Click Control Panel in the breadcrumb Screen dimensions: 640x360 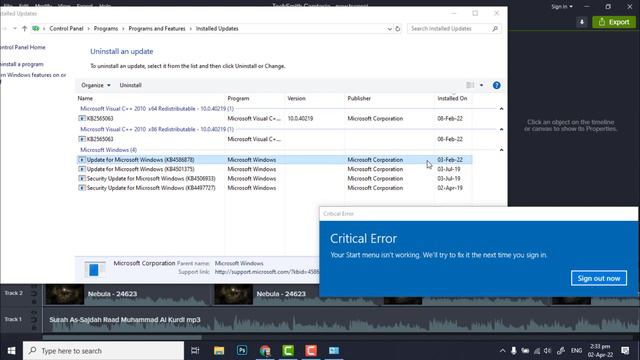pos(66,29)
